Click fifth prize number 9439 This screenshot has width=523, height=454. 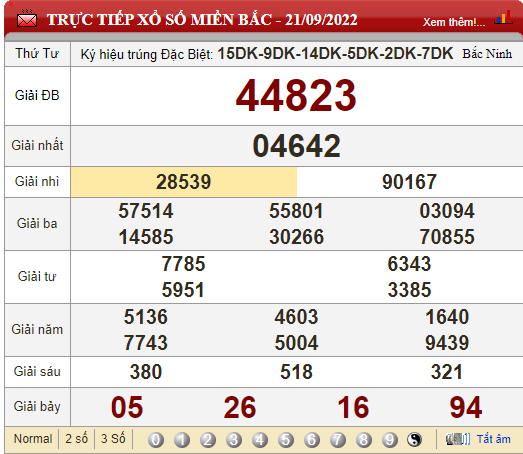(x=447, y=343)
